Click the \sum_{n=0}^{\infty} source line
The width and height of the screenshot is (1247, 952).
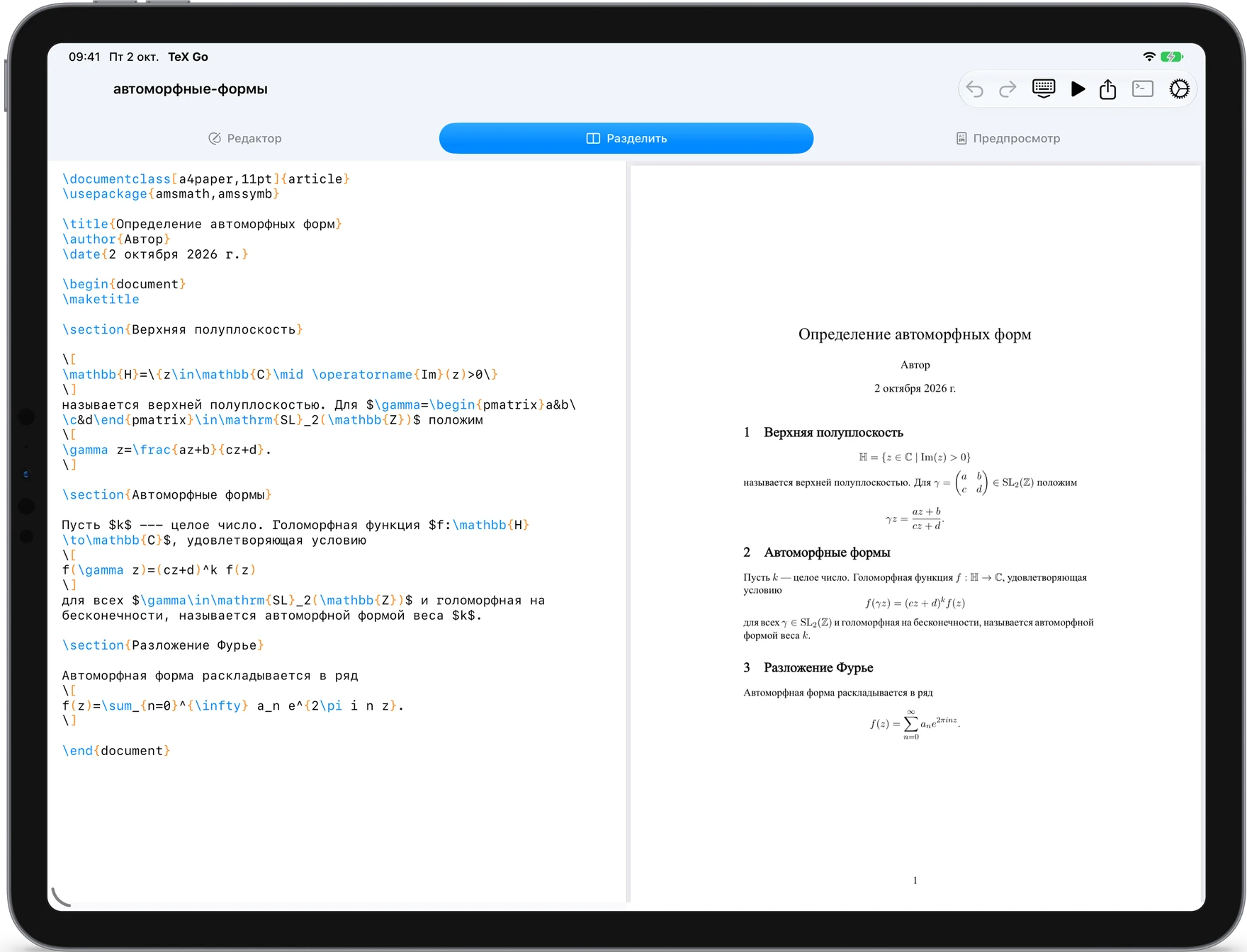point(233,705)
